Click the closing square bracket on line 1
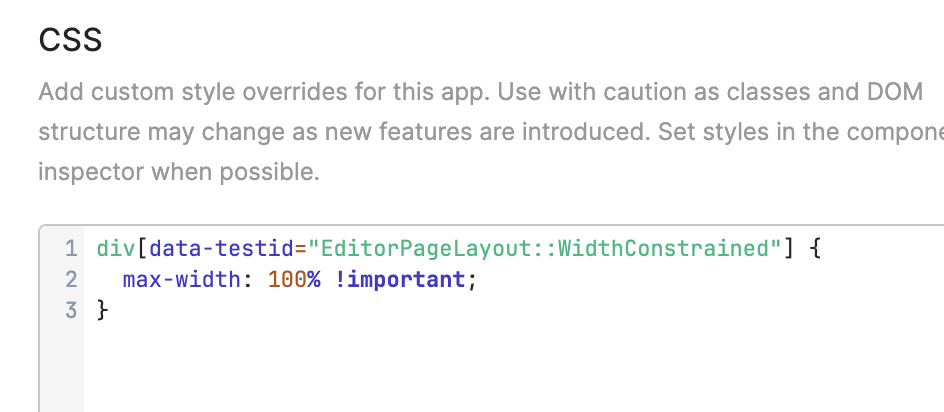The height and width of the screenshot is (412, 944). pyautogui.click(x=790, y=248)
